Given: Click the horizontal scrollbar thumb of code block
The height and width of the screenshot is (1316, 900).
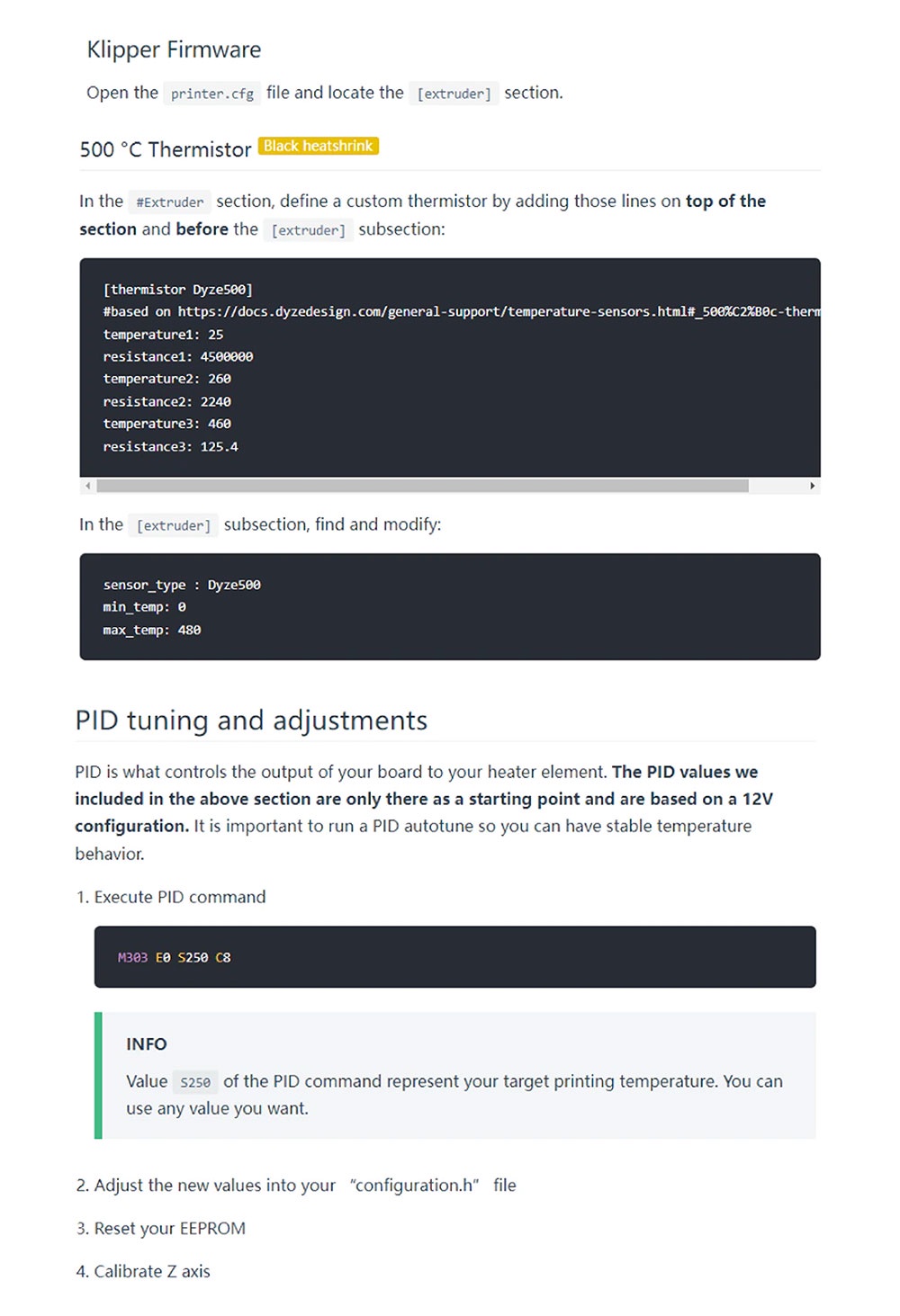Looking at the screenshot, I should 423,486.
